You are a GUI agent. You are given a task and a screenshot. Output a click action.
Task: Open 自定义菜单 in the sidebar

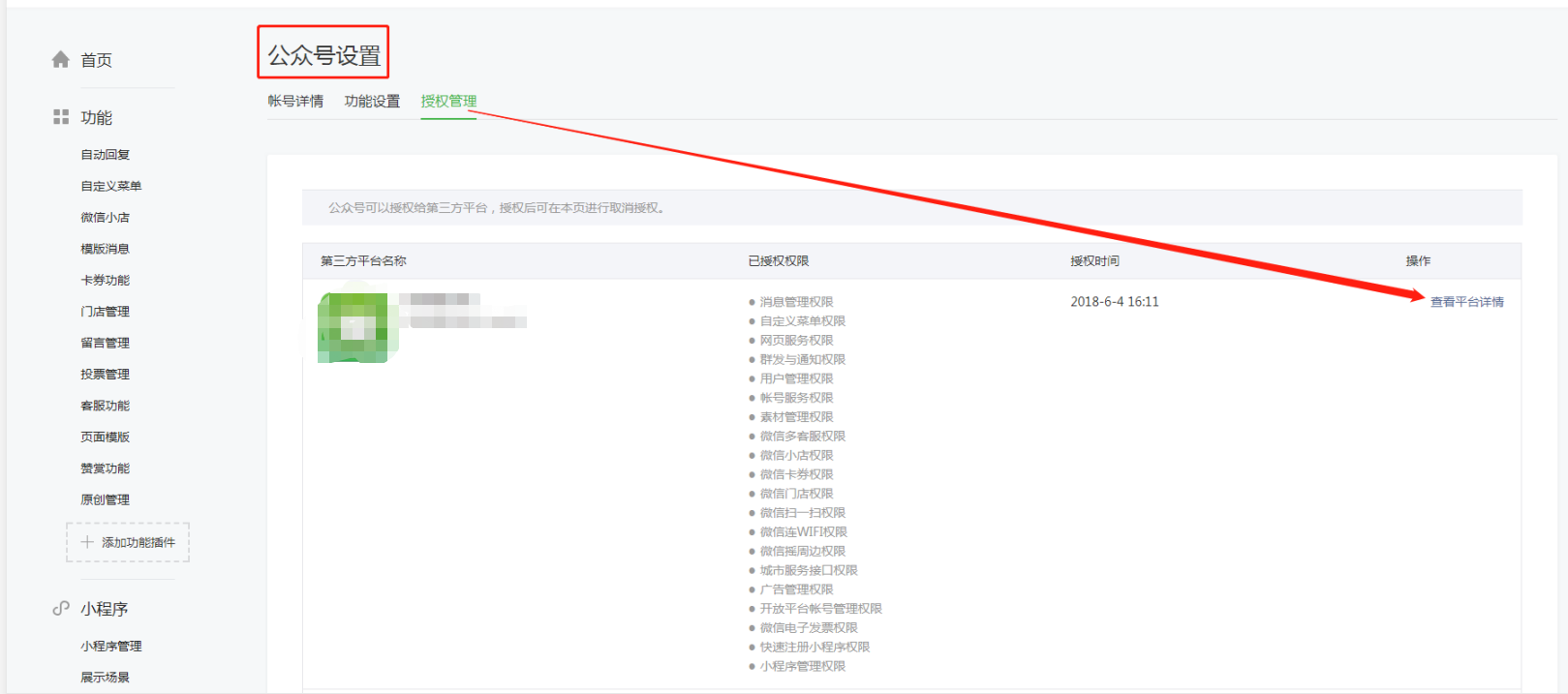111,186
